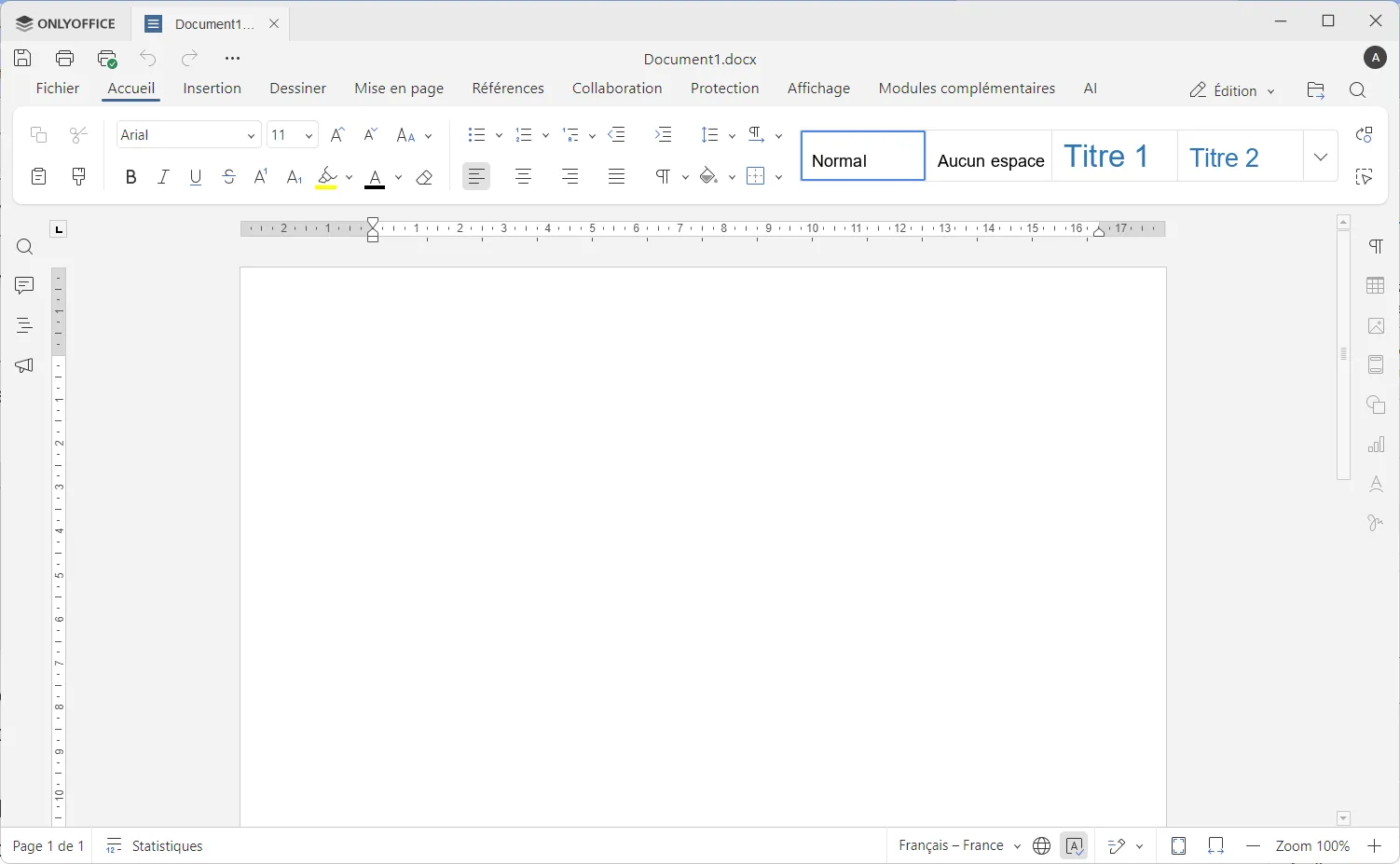Click the Clear style eraser icon

tap(424, 176)
